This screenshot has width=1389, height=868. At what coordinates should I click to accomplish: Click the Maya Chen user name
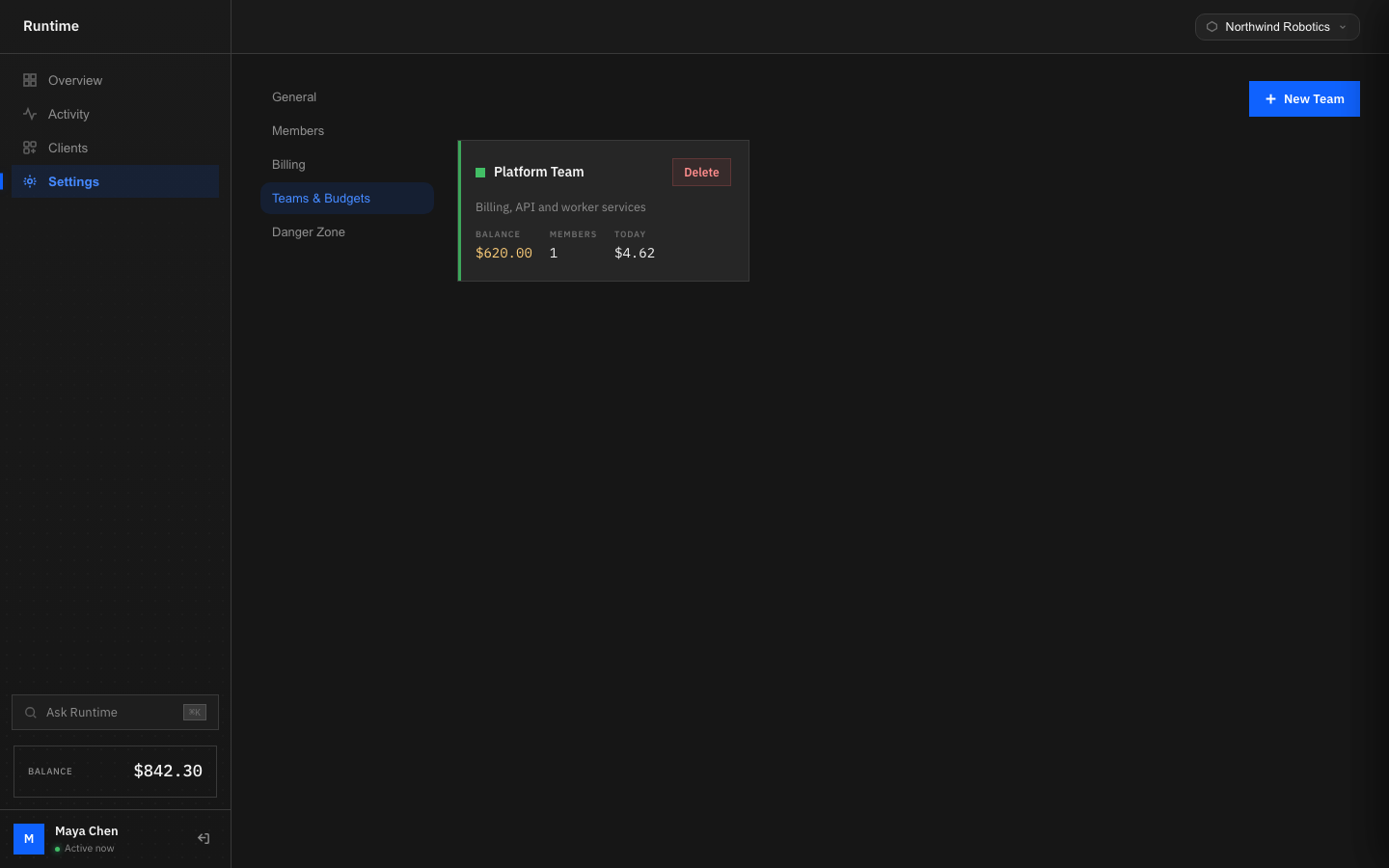[x=87, y=830]
